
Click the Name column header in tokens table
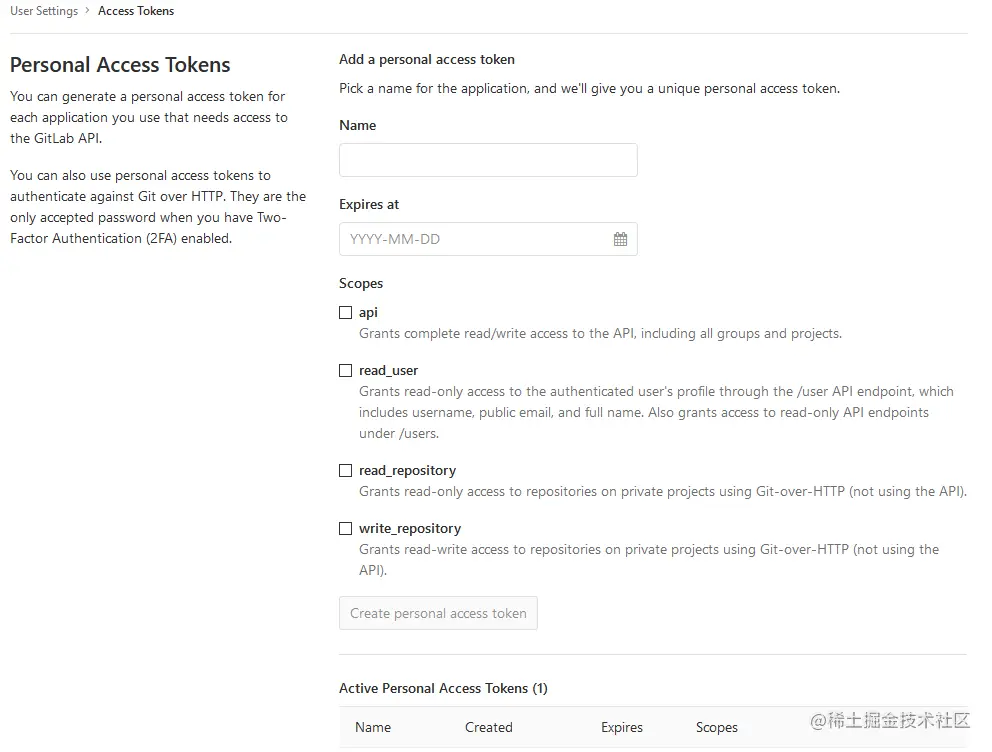tap(373, 727)
